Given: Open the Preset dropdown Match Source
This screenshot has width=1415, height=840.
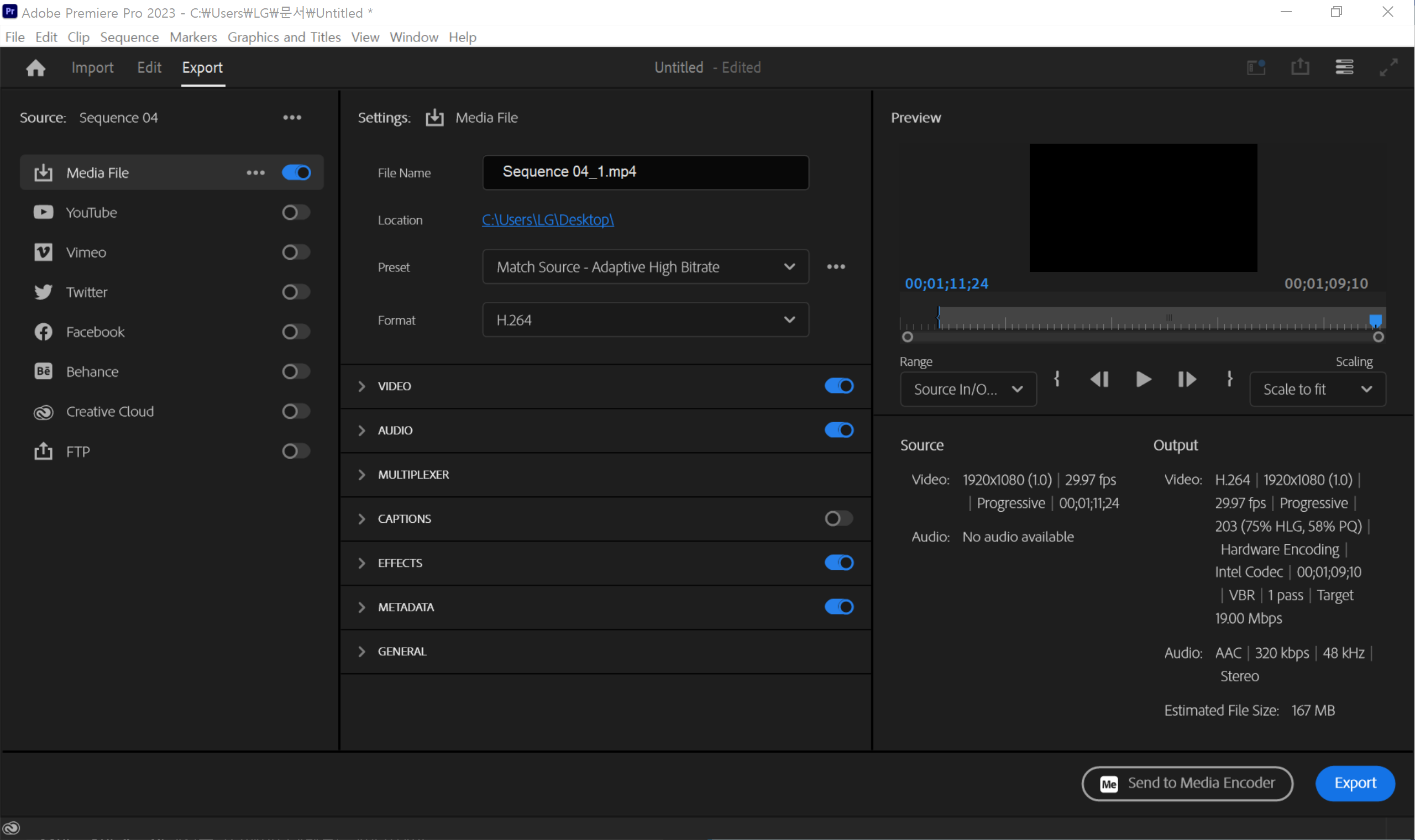Looking at the screenshot, I should [x=645, y=266].
